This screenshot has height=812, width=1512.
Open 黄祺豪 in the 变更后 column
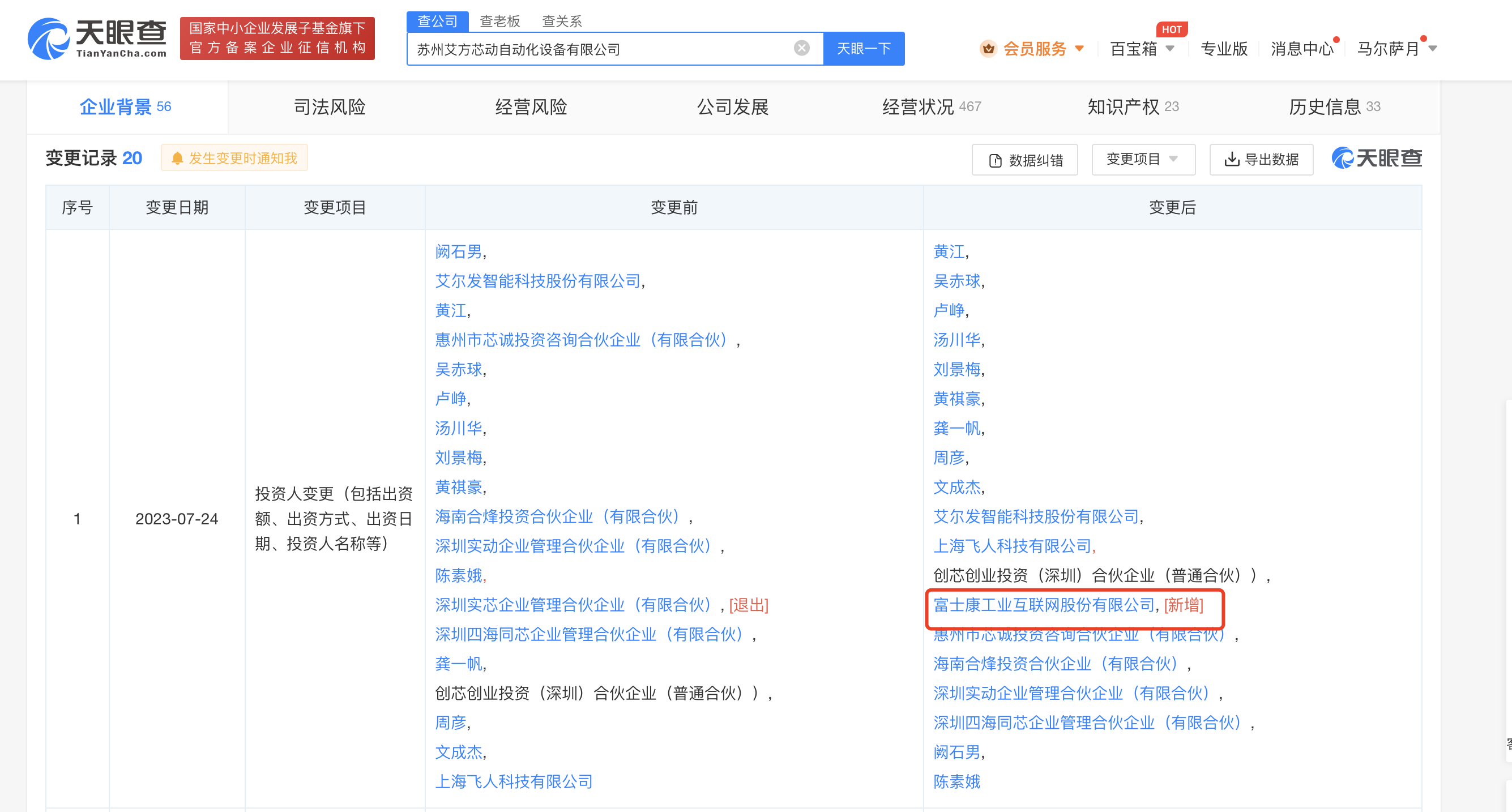(x=956, y=399)
